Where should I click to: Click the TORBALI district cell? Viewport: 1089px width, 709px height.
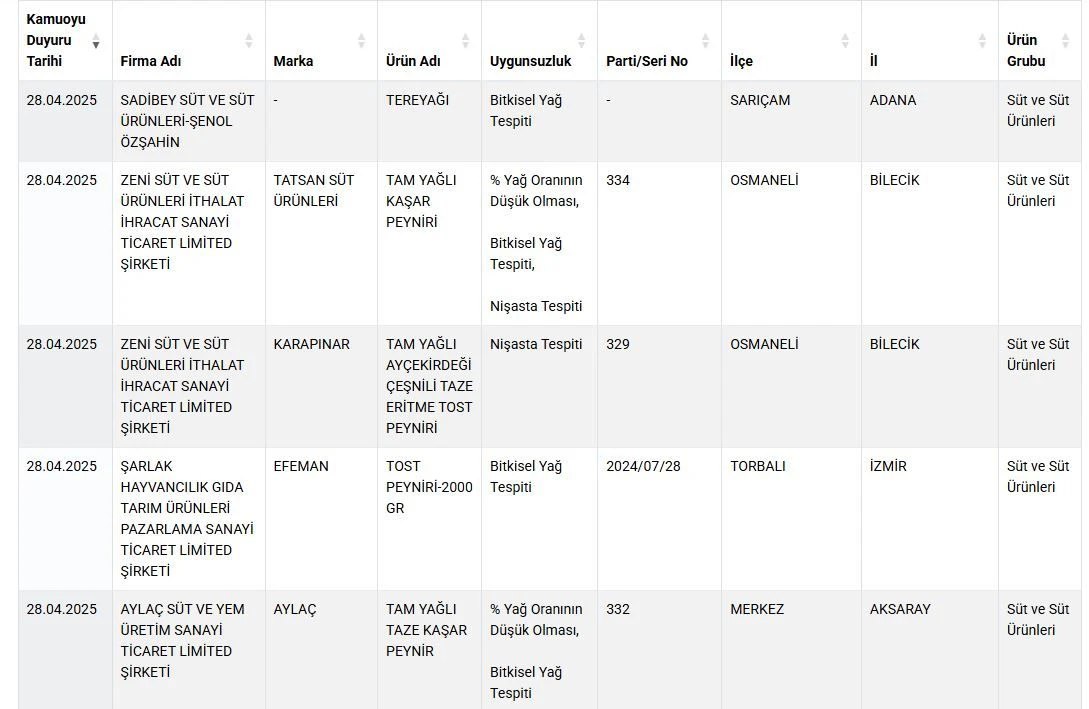coord(758,466)
